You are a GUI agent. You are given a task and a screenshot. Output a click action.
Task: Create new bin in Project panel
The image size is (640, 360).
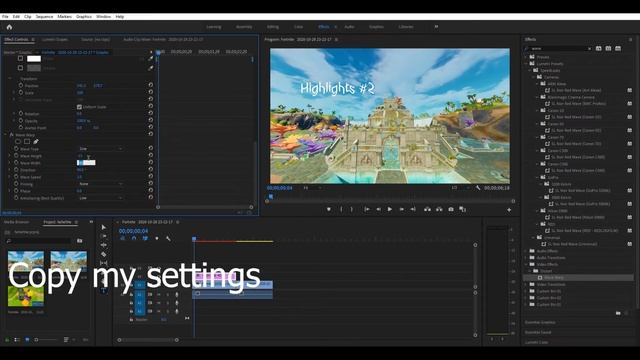click(80, 241)
